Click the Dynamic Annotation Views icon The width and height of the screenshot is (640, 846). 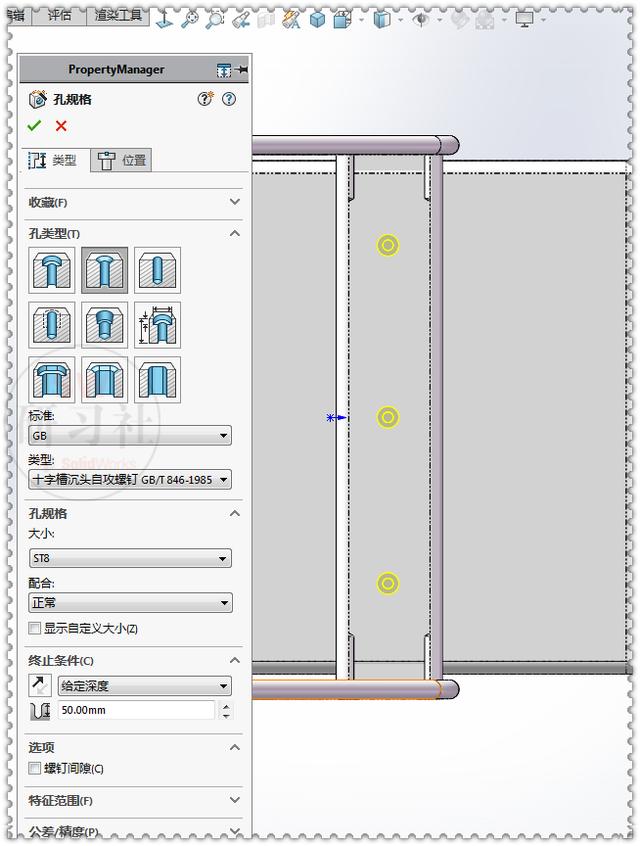pyautogui.click(x=291, y=20)
